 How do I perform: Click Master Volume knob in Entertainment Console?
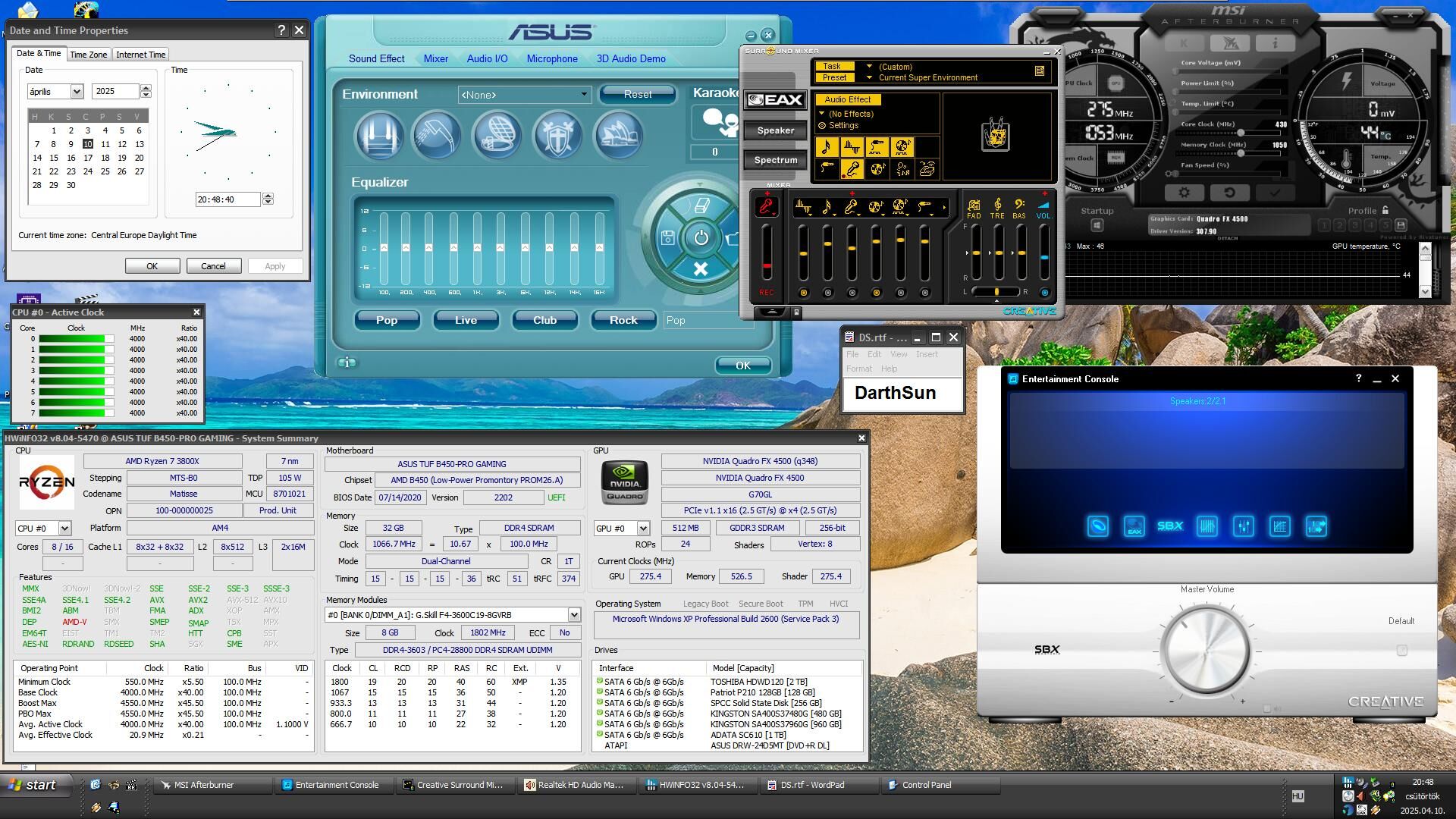click(1206, 650)
